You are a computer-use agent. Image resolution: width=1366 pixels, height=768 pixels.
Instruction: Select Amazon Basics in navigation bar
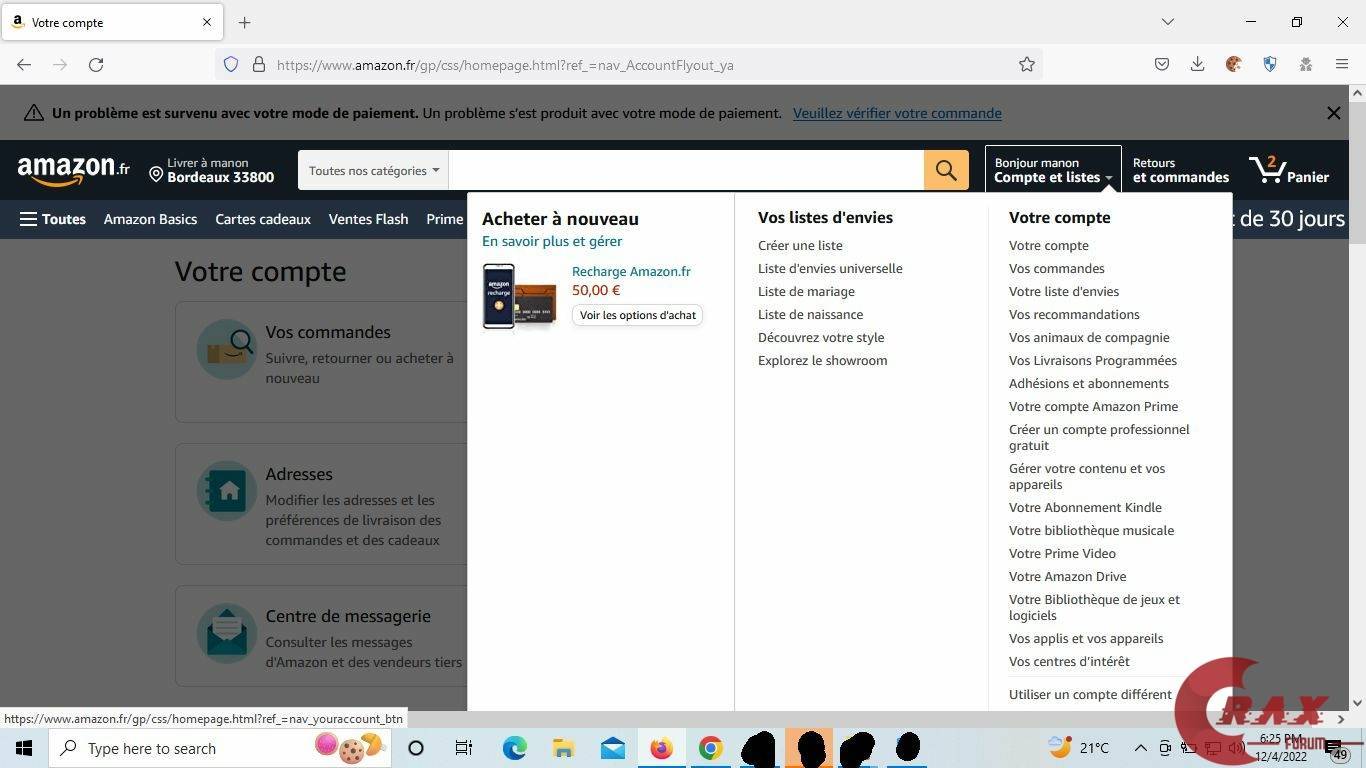click(x=150, y=219)
